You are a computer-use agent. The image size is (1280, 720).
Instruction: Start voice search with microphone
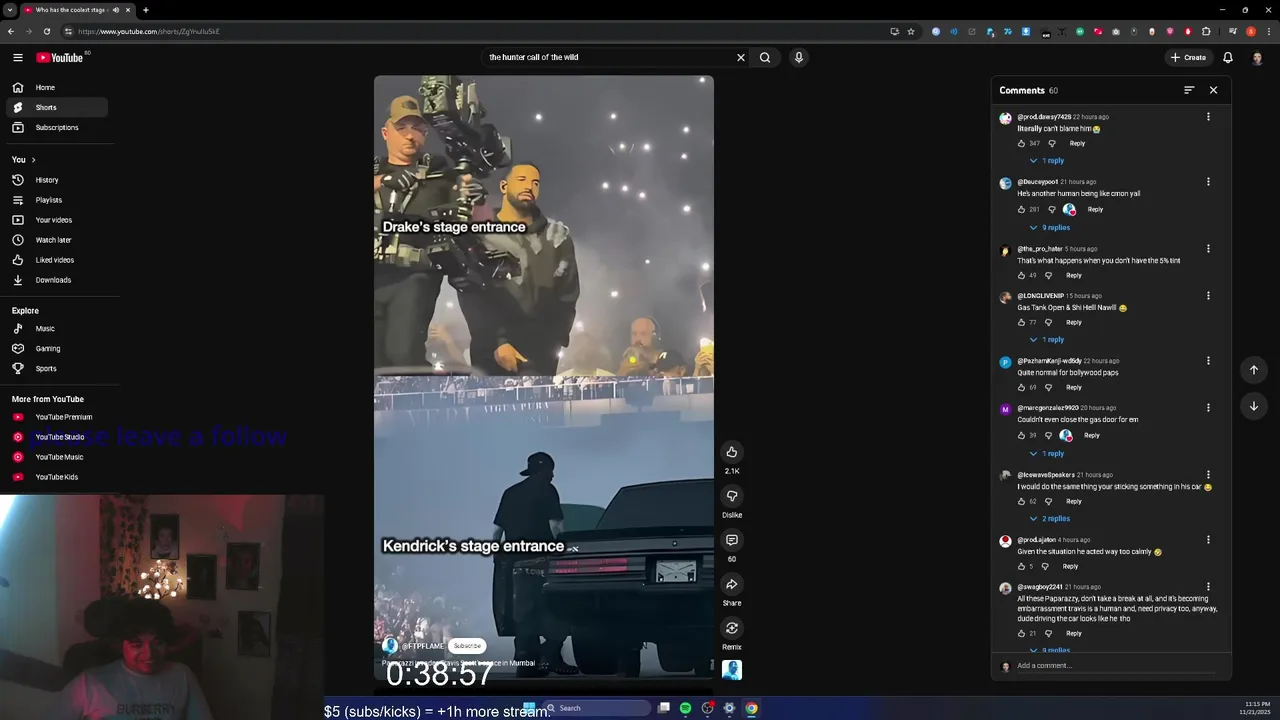(x=798, y=57)
